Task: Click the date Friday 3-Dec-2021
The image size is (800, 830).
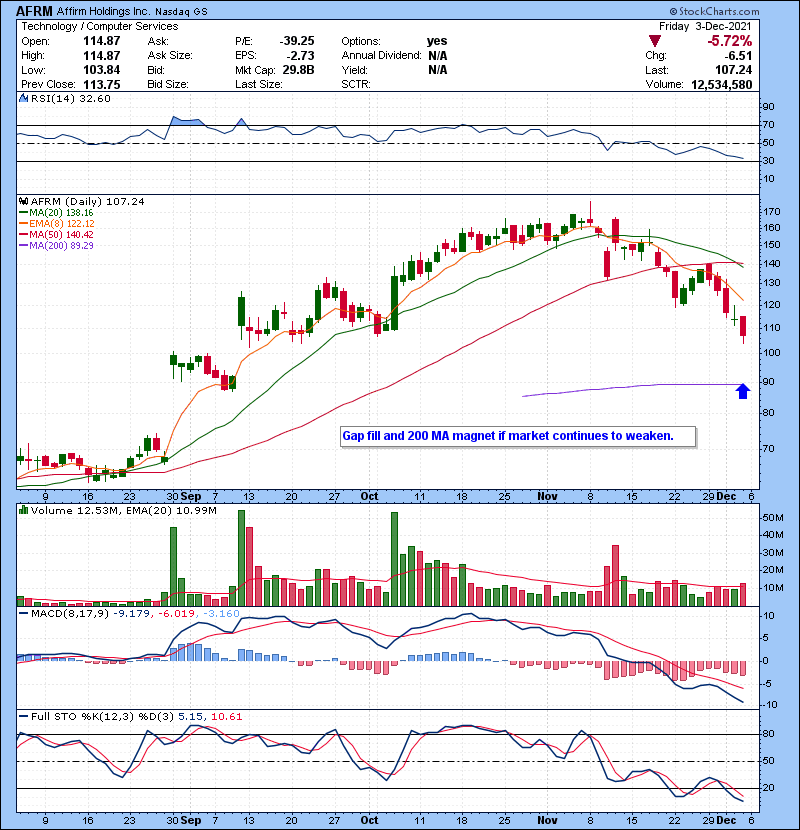Action: tap(705, 26)
